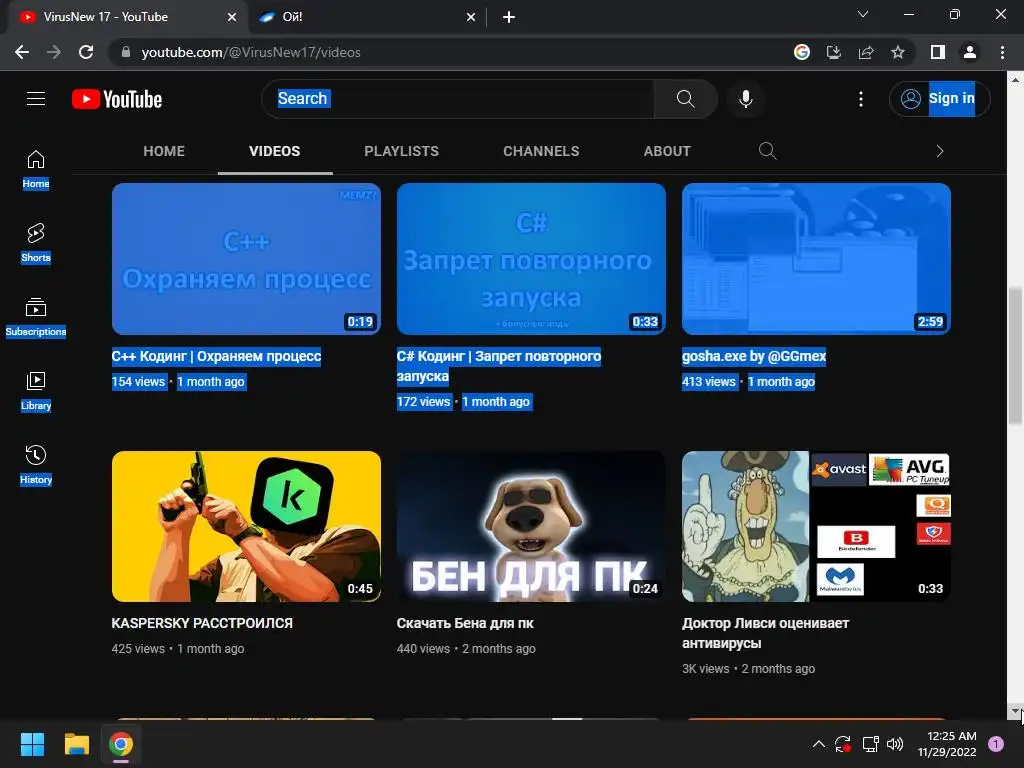
Task: Open the CHANNELS tab
Action: pos(541,152)
